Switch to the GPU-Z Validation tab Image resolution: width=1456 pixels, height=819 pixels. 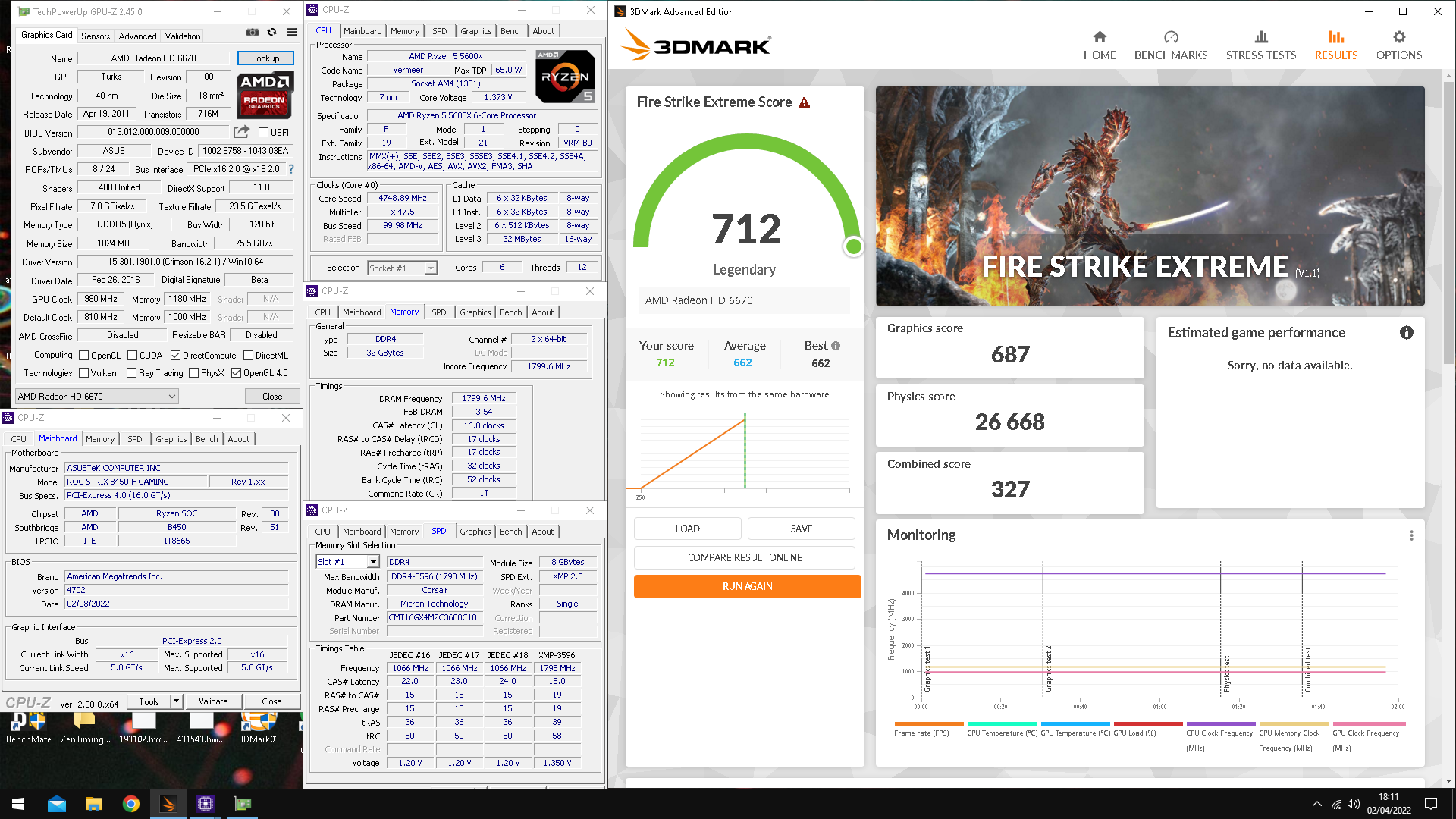coord(183,36)
